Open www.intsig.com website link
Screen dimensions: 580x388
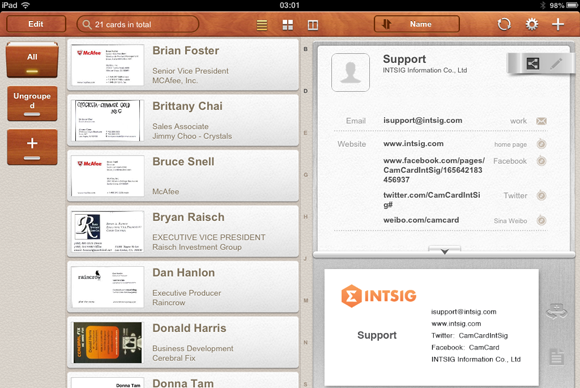pos(413,144)
